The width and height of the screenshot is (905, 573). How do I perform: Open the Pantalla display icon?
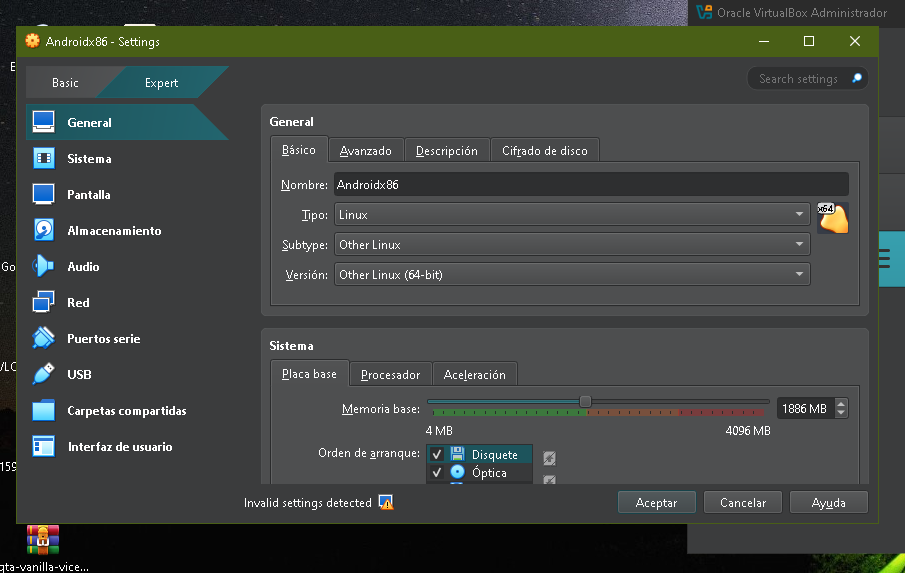pos(43,194)
